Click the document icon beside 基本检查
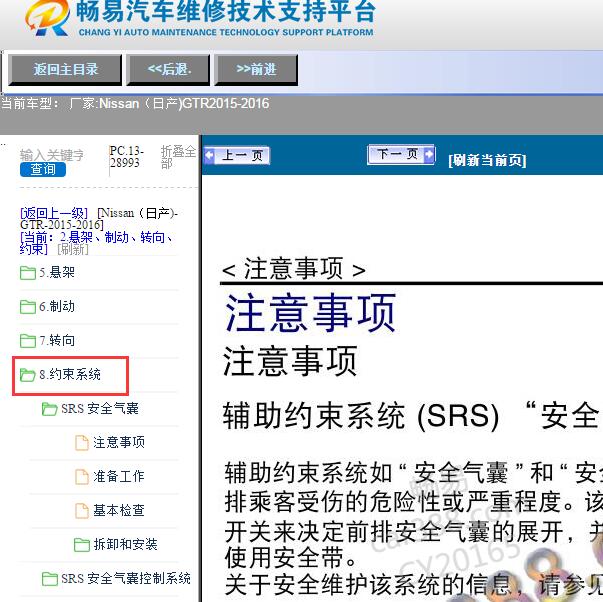603x602 pixels. pos(82,511)
